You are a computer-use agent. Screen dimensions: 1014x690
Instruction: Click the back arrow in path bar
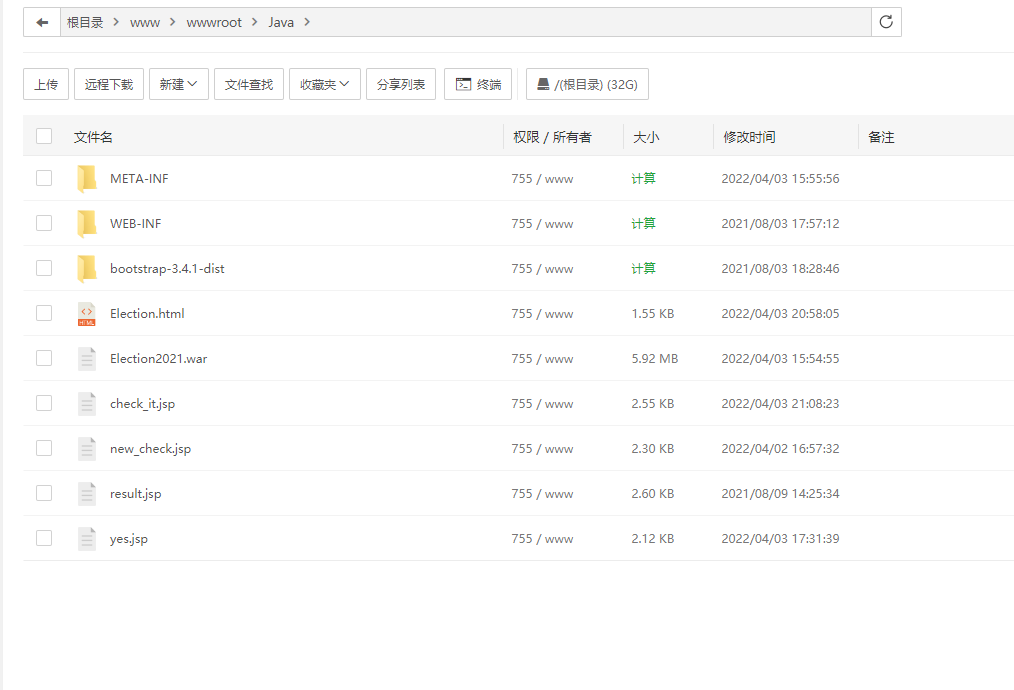pos(42,23)
